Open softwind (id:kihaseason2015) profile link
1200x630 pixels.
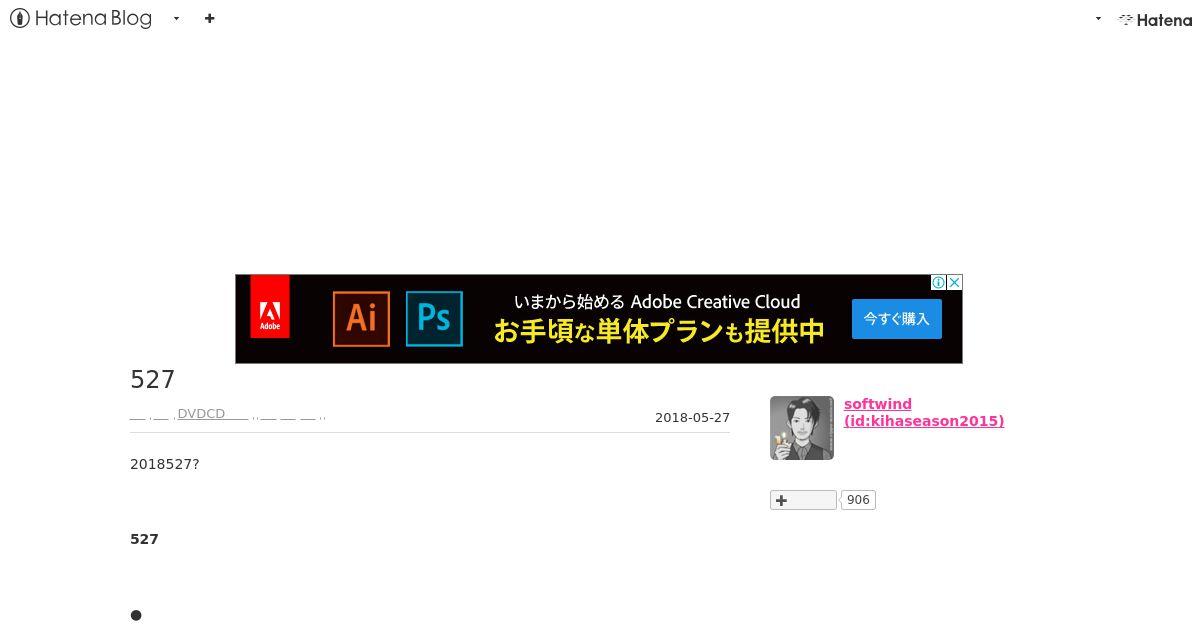pyautogui.click(x=924, y=412)
